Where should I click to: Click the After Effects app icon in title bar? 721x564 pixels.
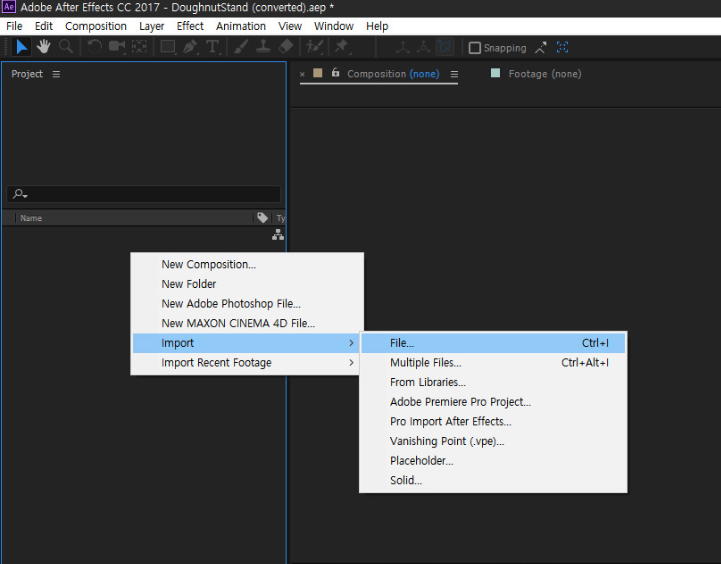(8, 7)
